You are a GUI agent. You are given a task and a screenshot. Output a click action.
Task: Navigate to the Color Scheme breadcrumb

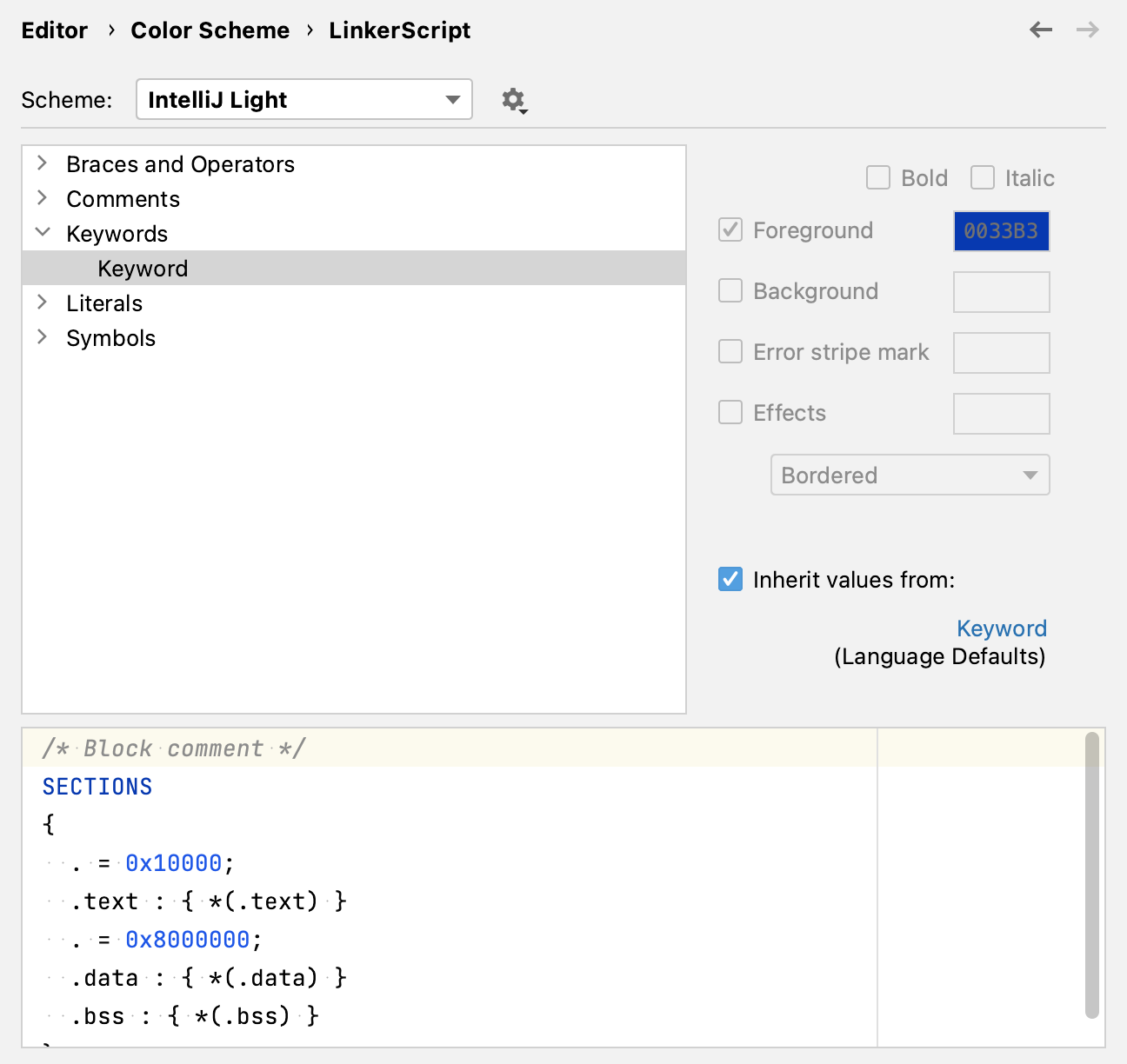pos(210,30)
